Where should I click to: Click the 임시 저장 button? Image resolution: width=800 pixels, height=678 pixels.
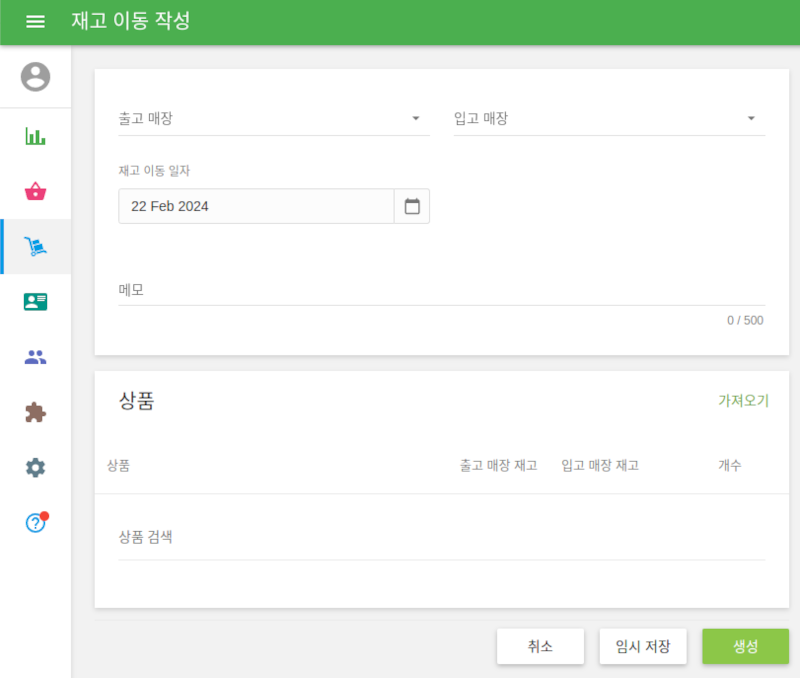pos(643,646)
